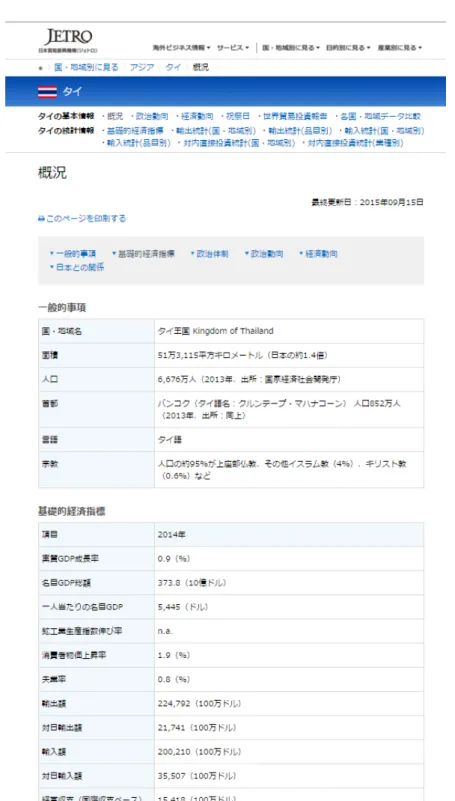Open the 世界貿易投資報告 link
This screenshot has height=801, width=455.
tap(295, 116)
